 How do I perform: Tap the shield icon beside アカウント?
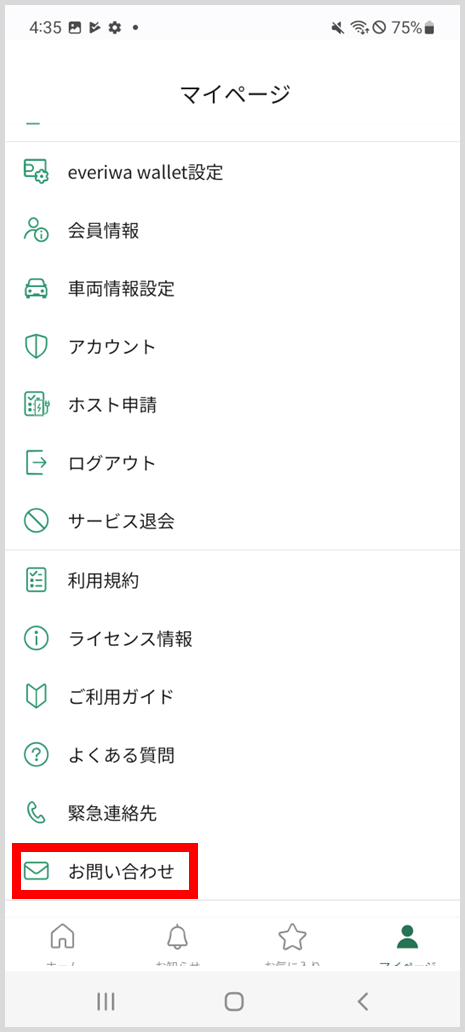coord(36,347)
